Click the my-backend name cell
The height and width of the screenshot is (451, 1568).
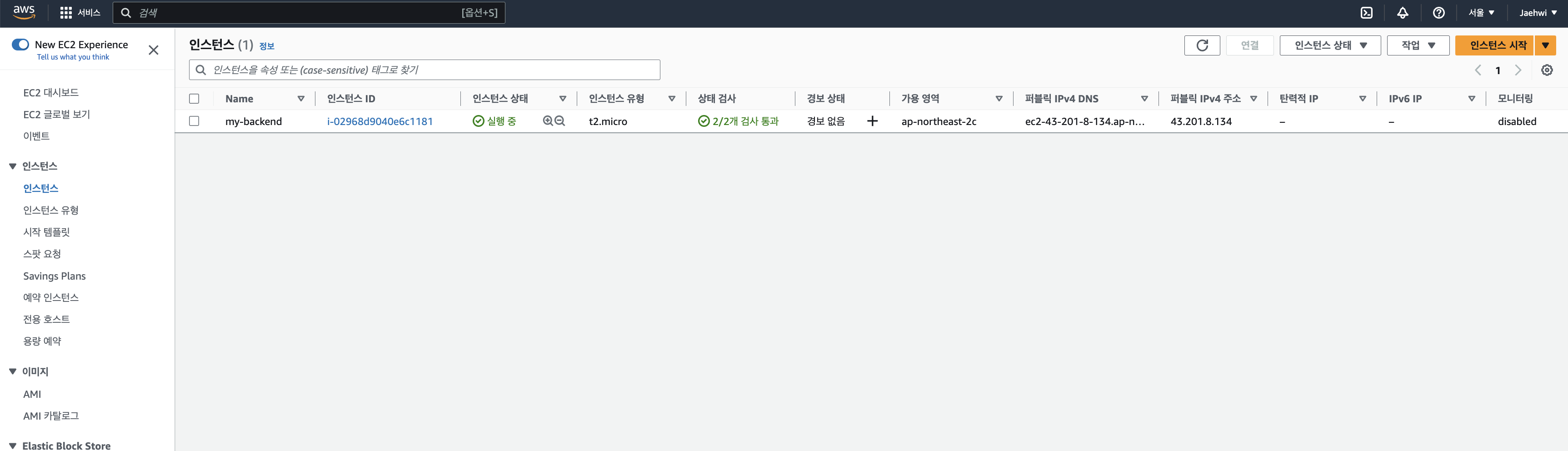click(x=254, y=121)
